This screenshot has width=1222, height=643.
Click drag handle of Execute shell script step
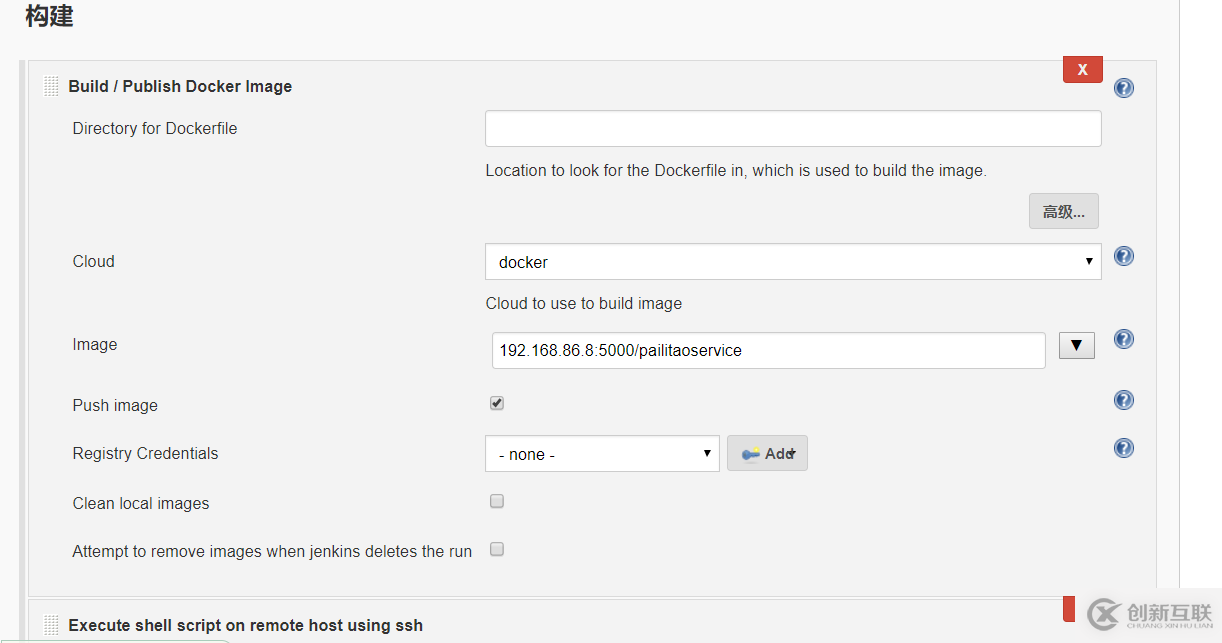pyautogui.click(x=51, y=625)
